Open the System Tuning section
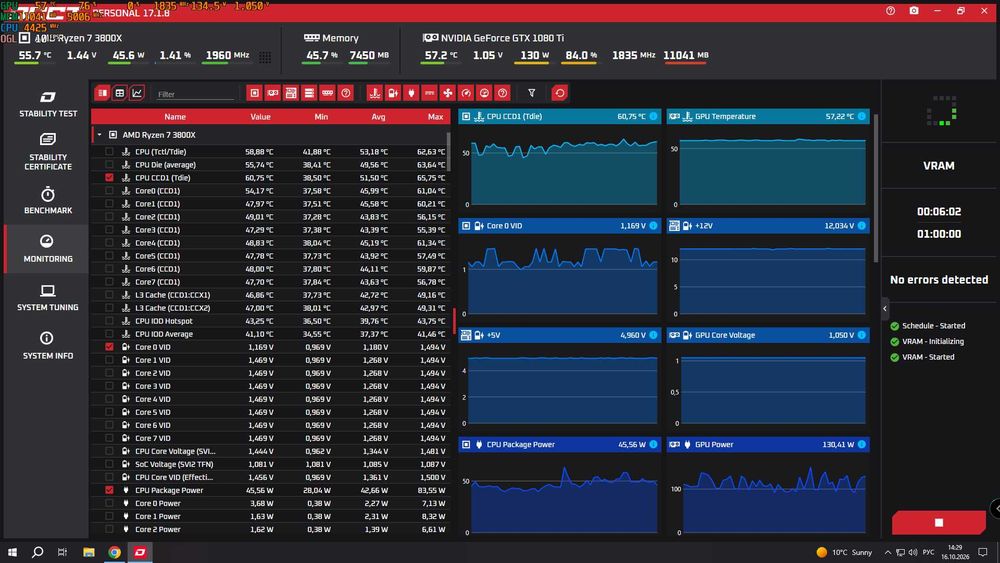 [48, 298]
